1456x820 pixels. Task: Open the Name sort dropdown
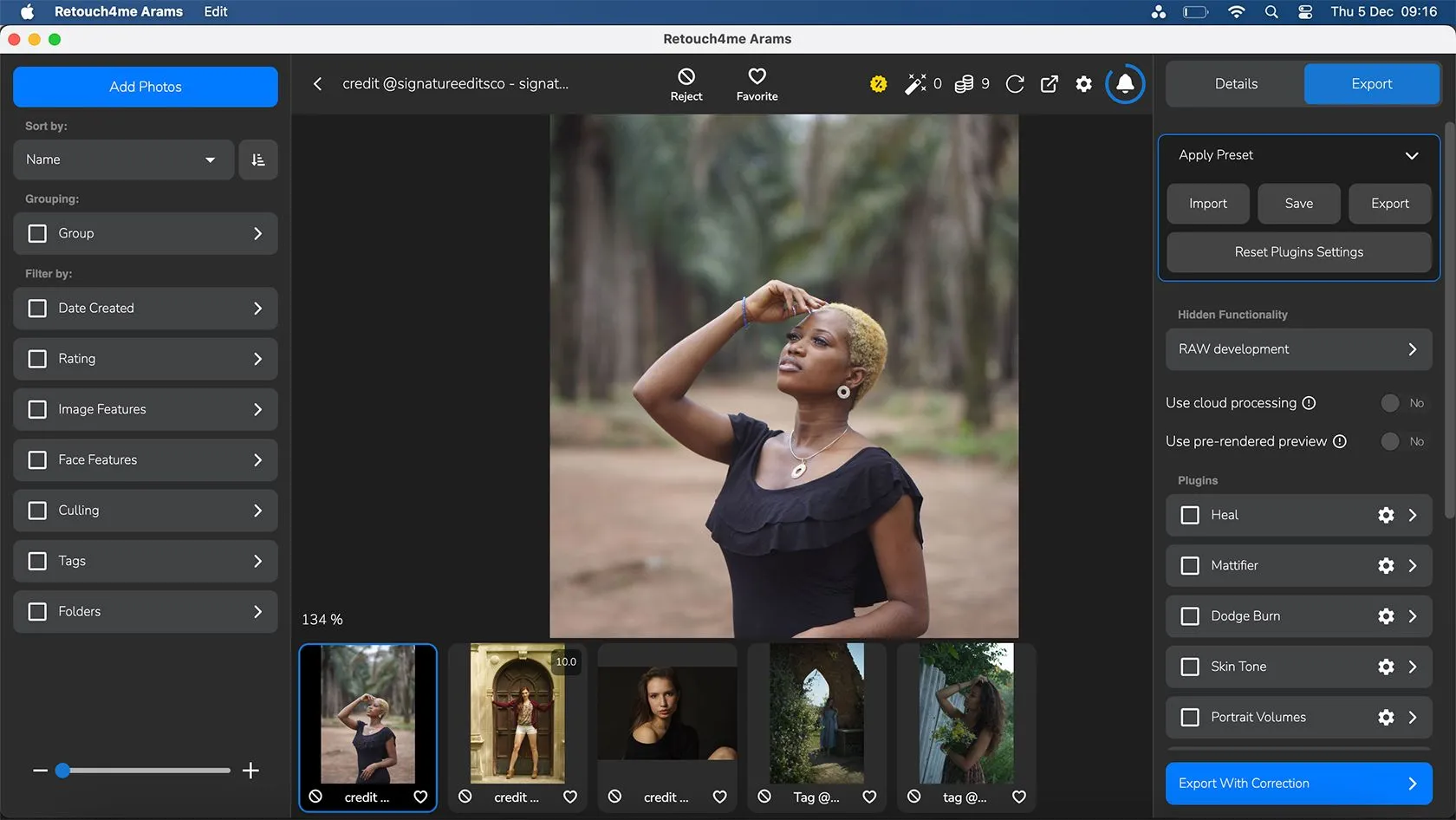123,159
